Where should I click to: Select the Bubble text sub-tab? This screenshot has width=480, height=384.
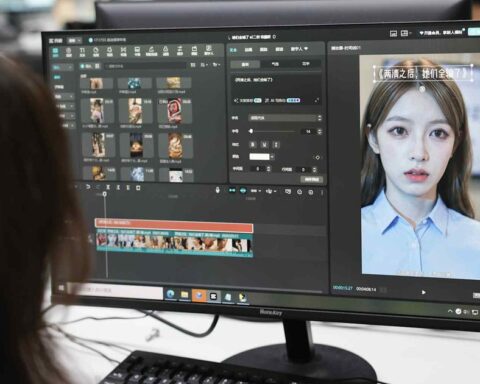click(275, 64)
